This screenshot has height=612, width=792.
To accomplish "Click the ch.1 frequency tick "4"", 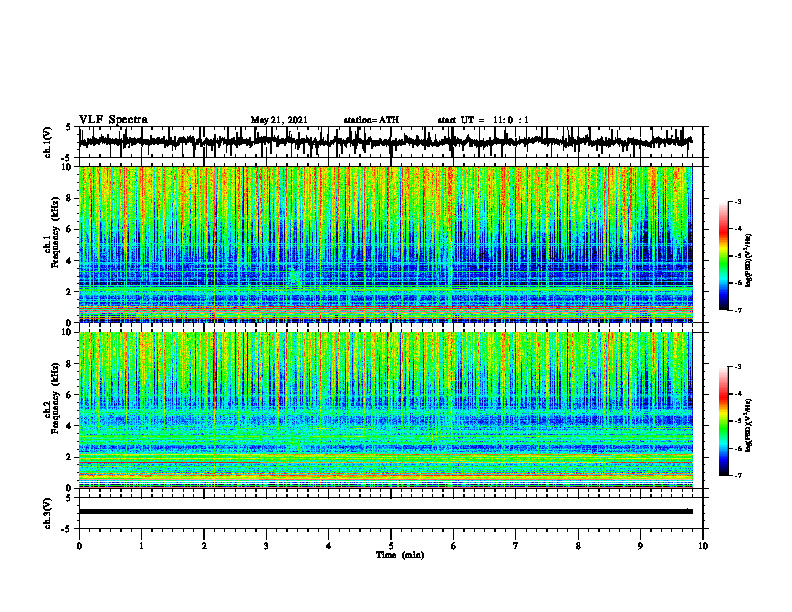I will 70,261.
